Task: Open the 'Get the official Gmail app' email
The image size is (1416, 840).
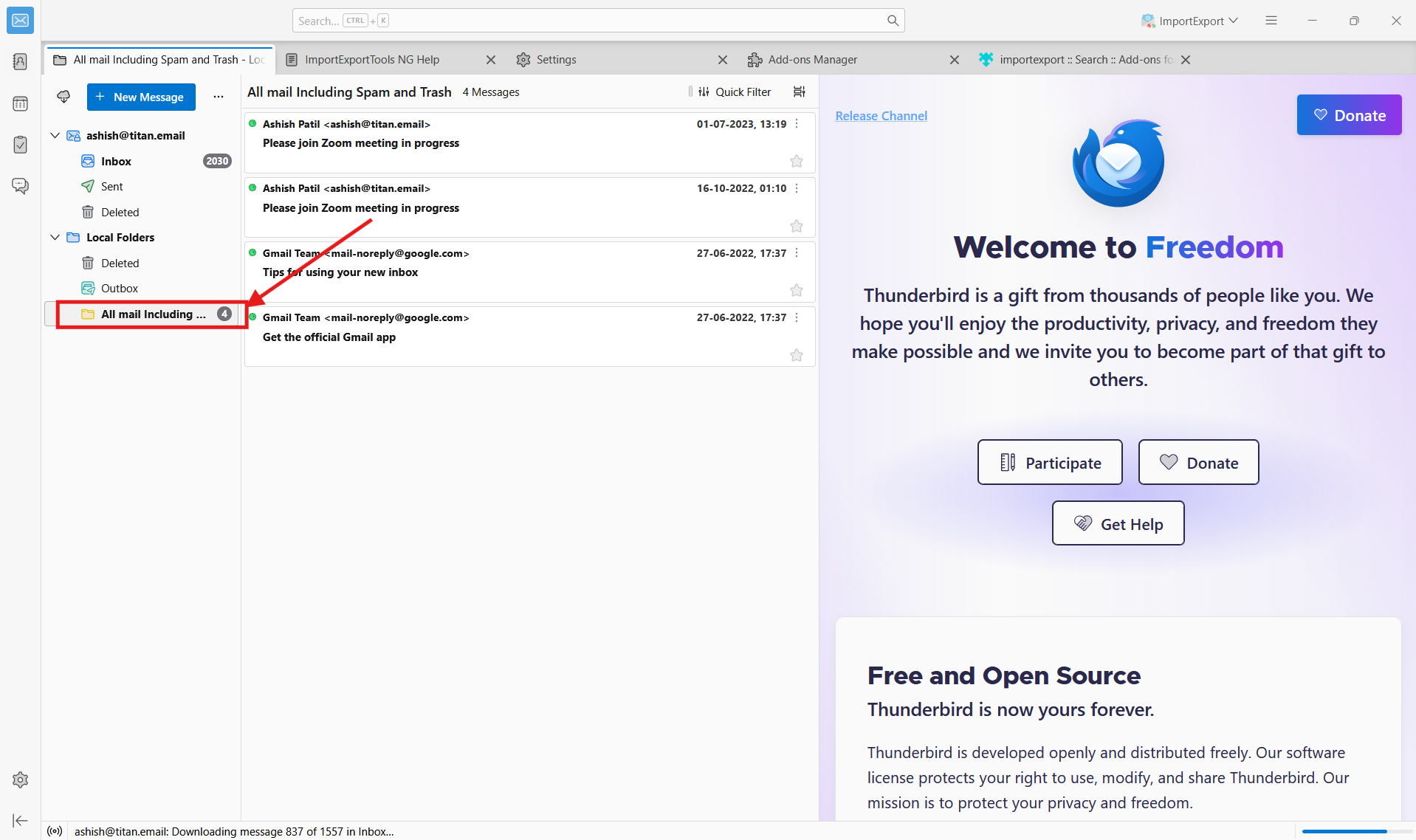Action: (x=530, y=336)
